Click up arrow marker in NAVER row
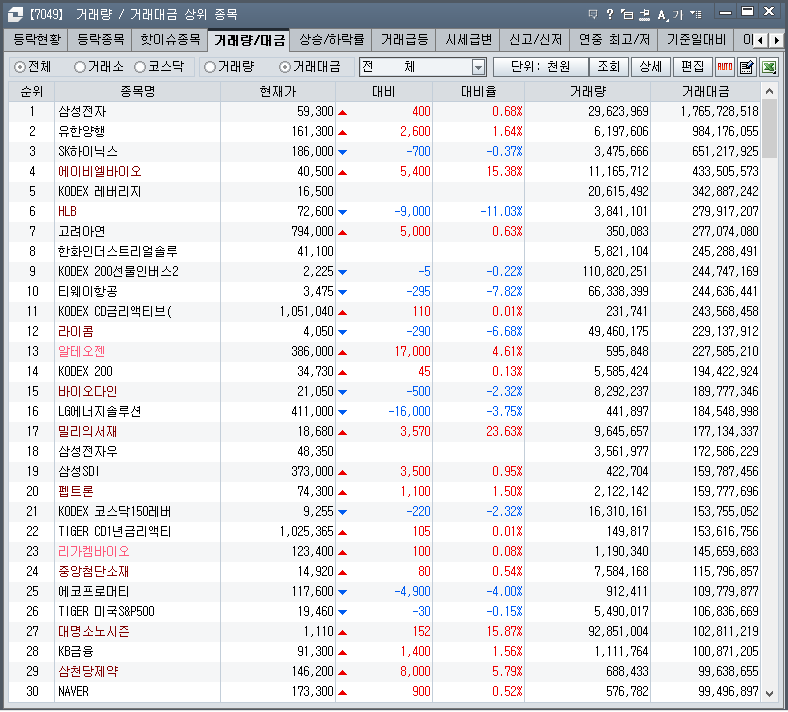Viewport: 788px width, 712px height. [343, 692]
